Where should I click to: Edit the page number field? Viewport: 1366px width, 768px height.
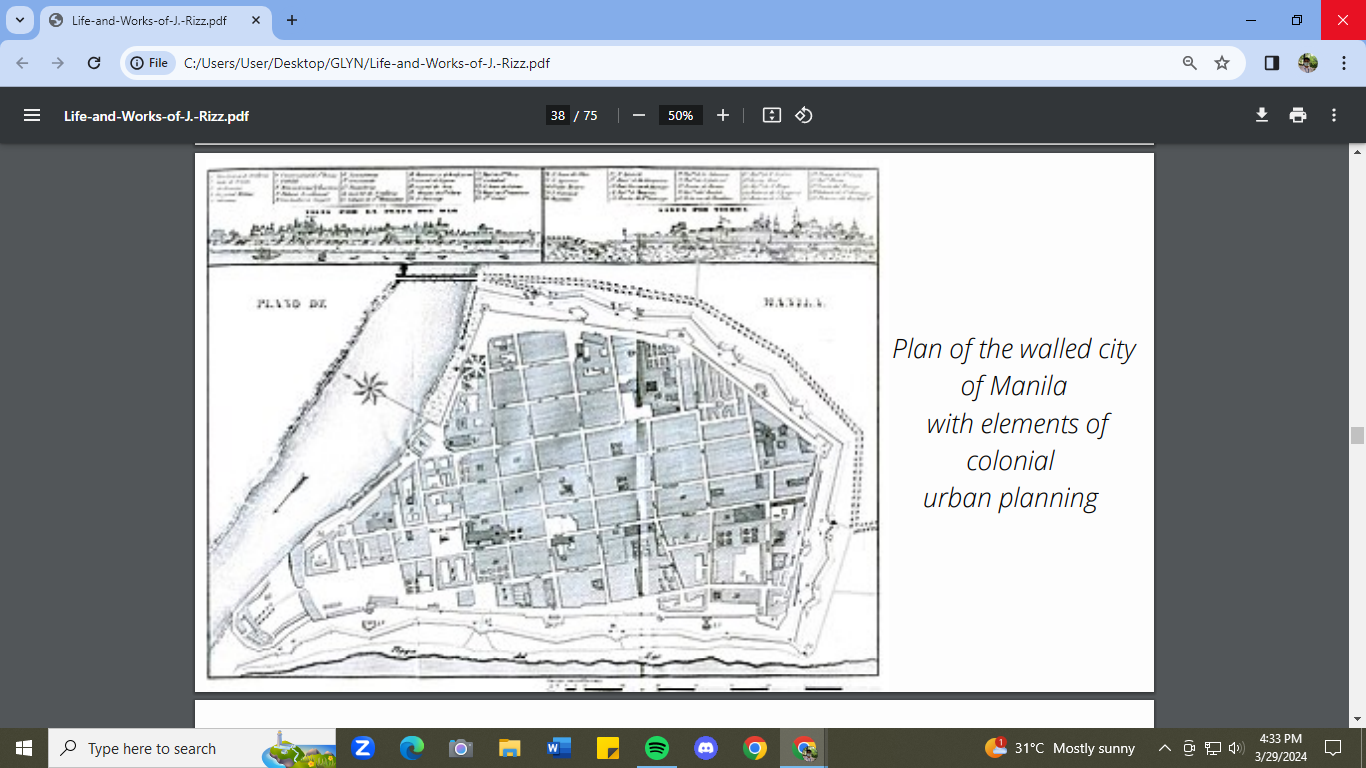pyautogui.click(x=557, y=115)
